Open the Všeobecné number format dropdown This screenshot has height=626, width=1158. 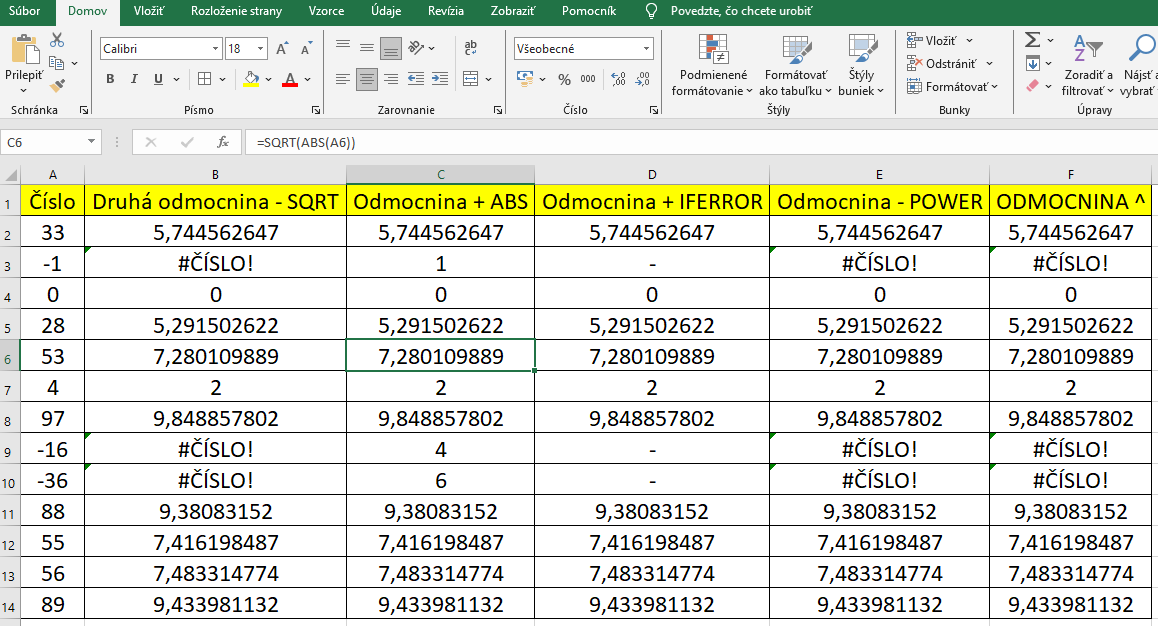[646, 49]
